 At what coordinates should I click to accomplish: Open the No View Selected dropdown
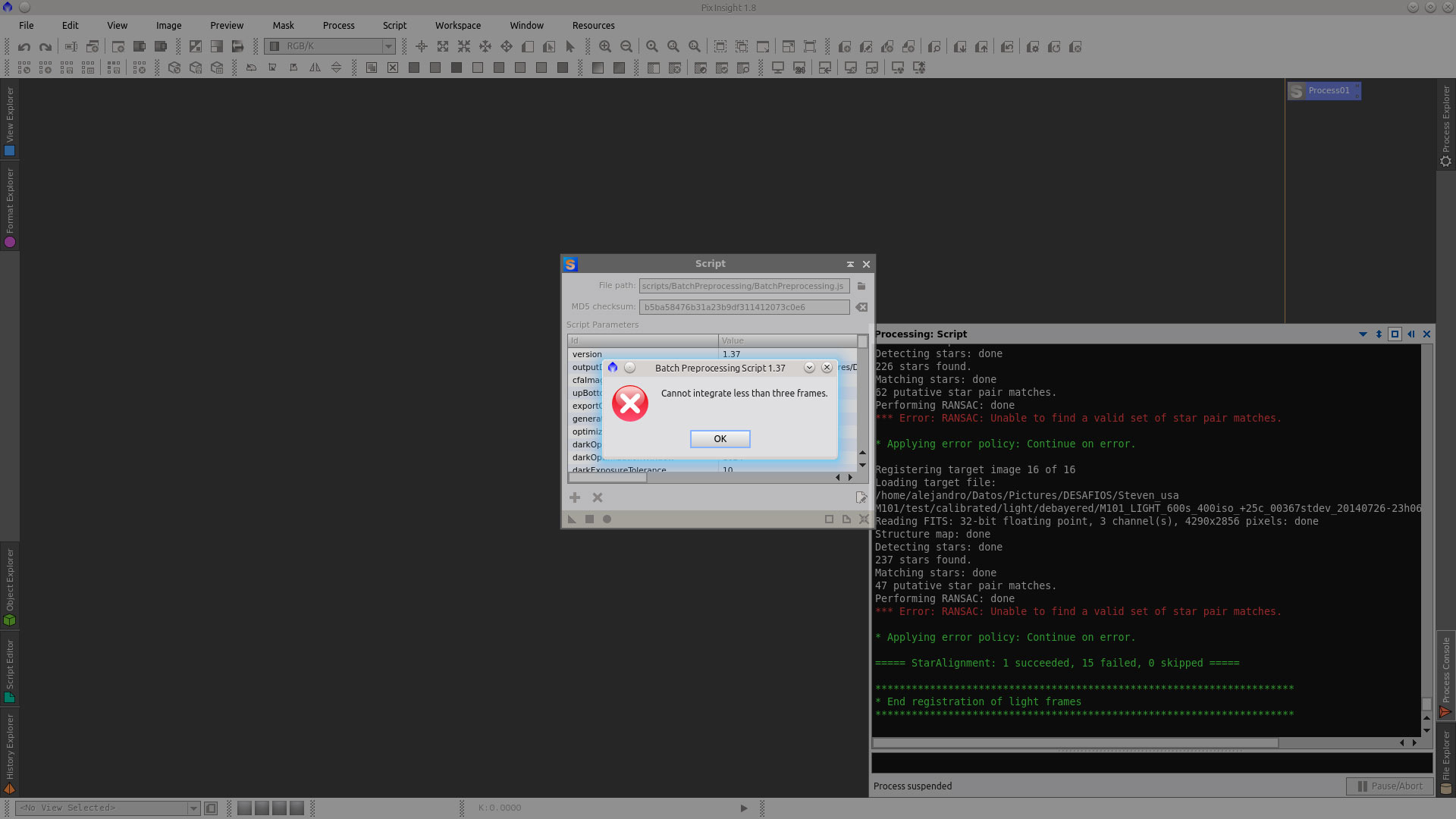click(x=193, y=808)
